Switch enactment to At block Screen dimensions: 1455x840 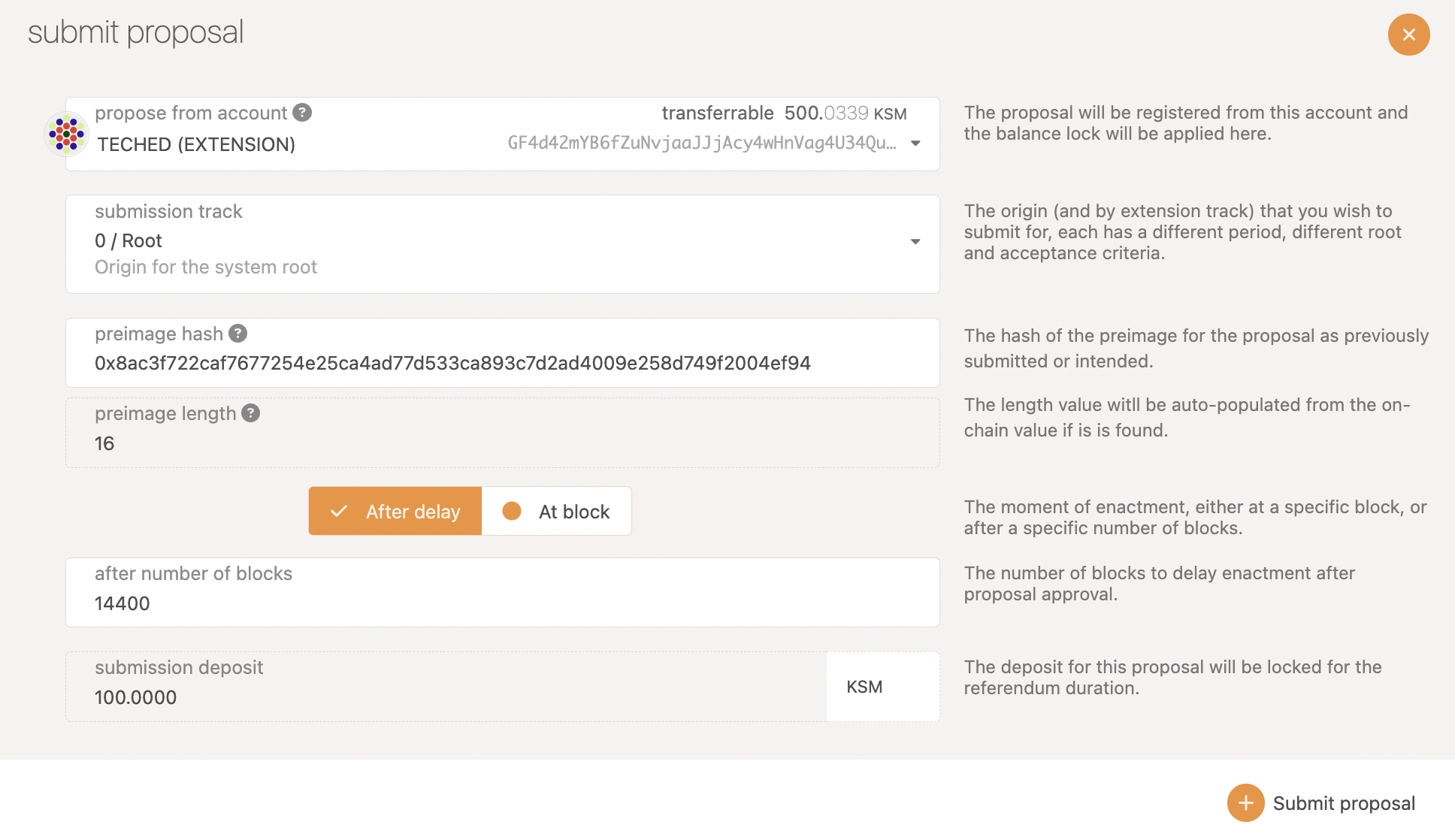coord(573,512)
